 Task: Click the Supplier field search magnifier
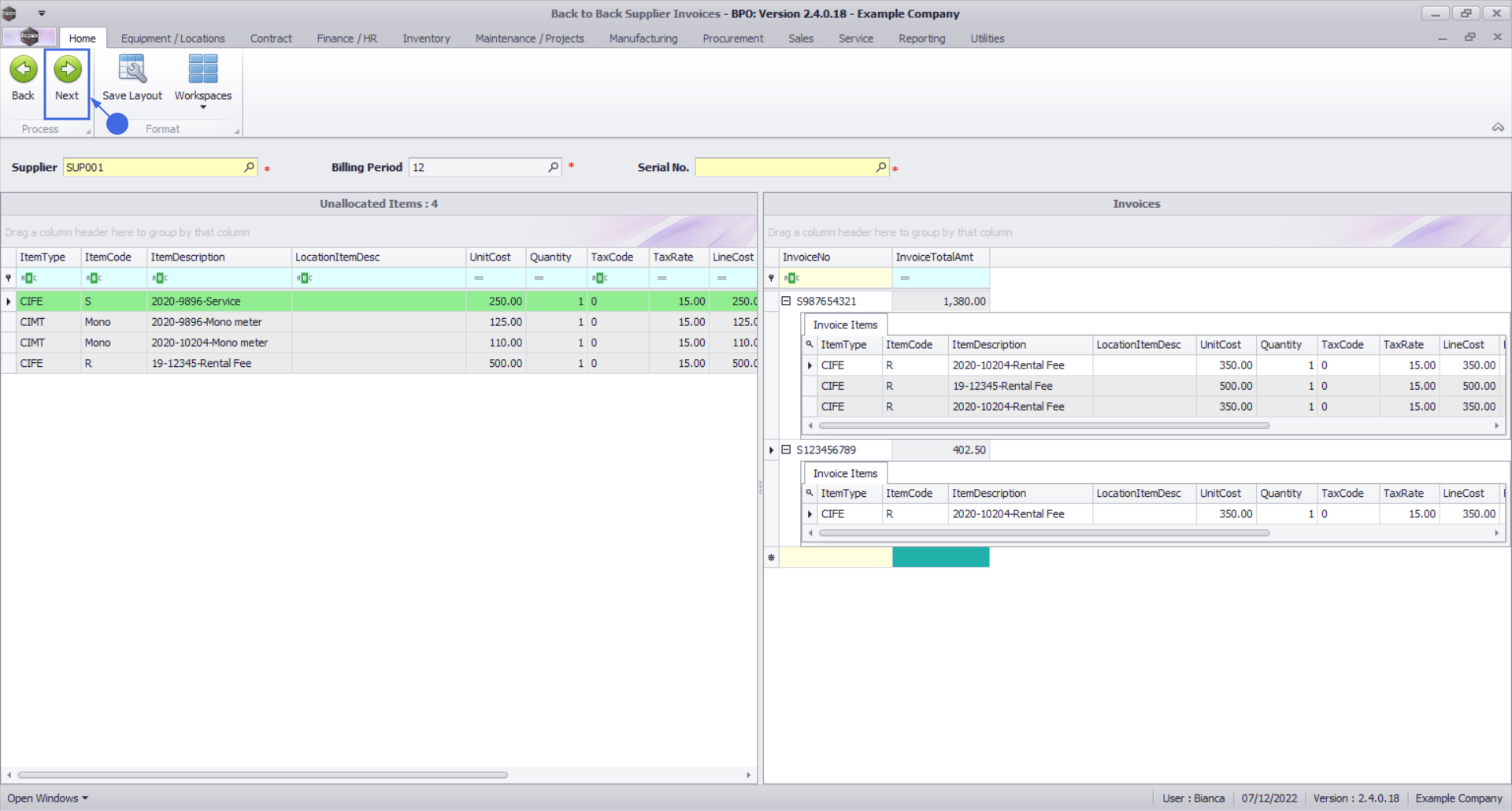(x=249, y=167)
